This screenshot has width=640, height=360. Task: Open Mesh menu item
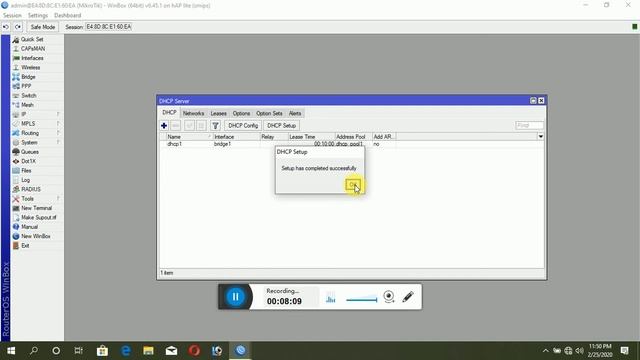tap(27, 105)
